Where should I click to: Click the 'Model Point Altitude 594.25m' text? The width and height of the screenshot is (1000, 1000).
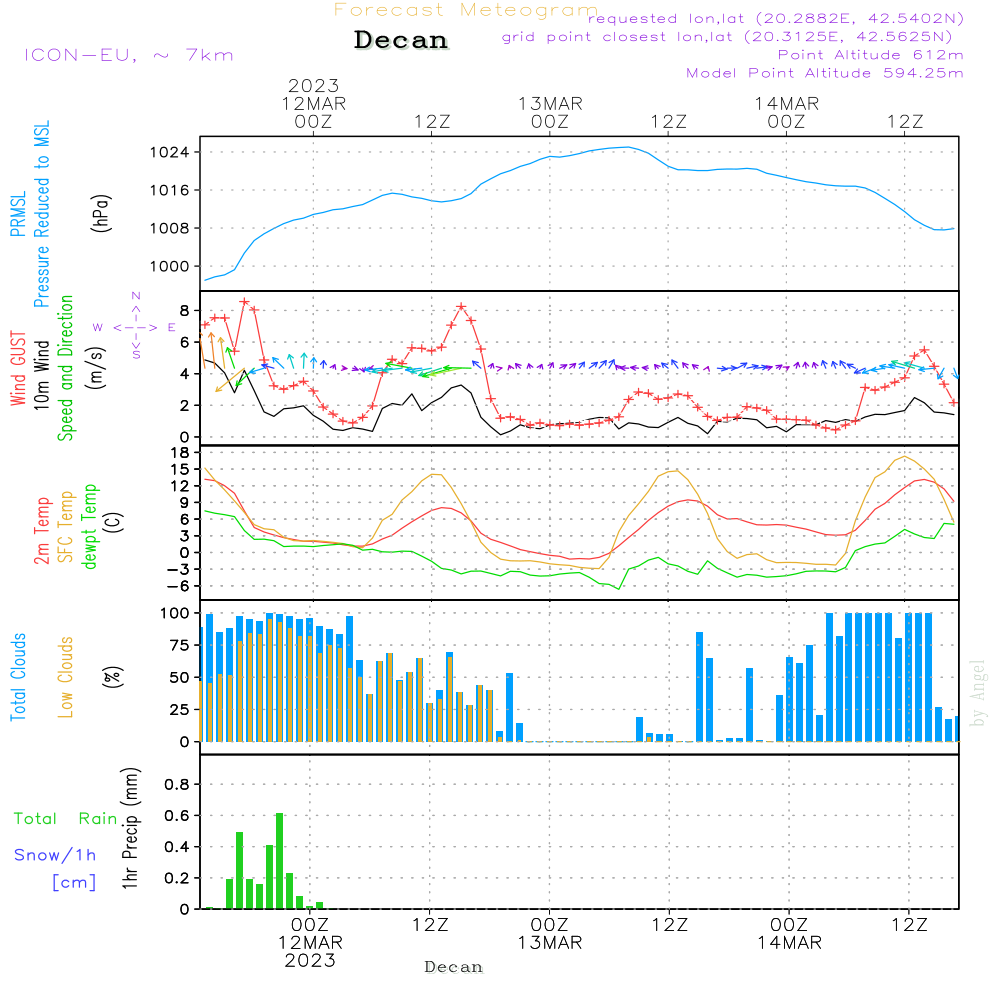click(825, 73)
